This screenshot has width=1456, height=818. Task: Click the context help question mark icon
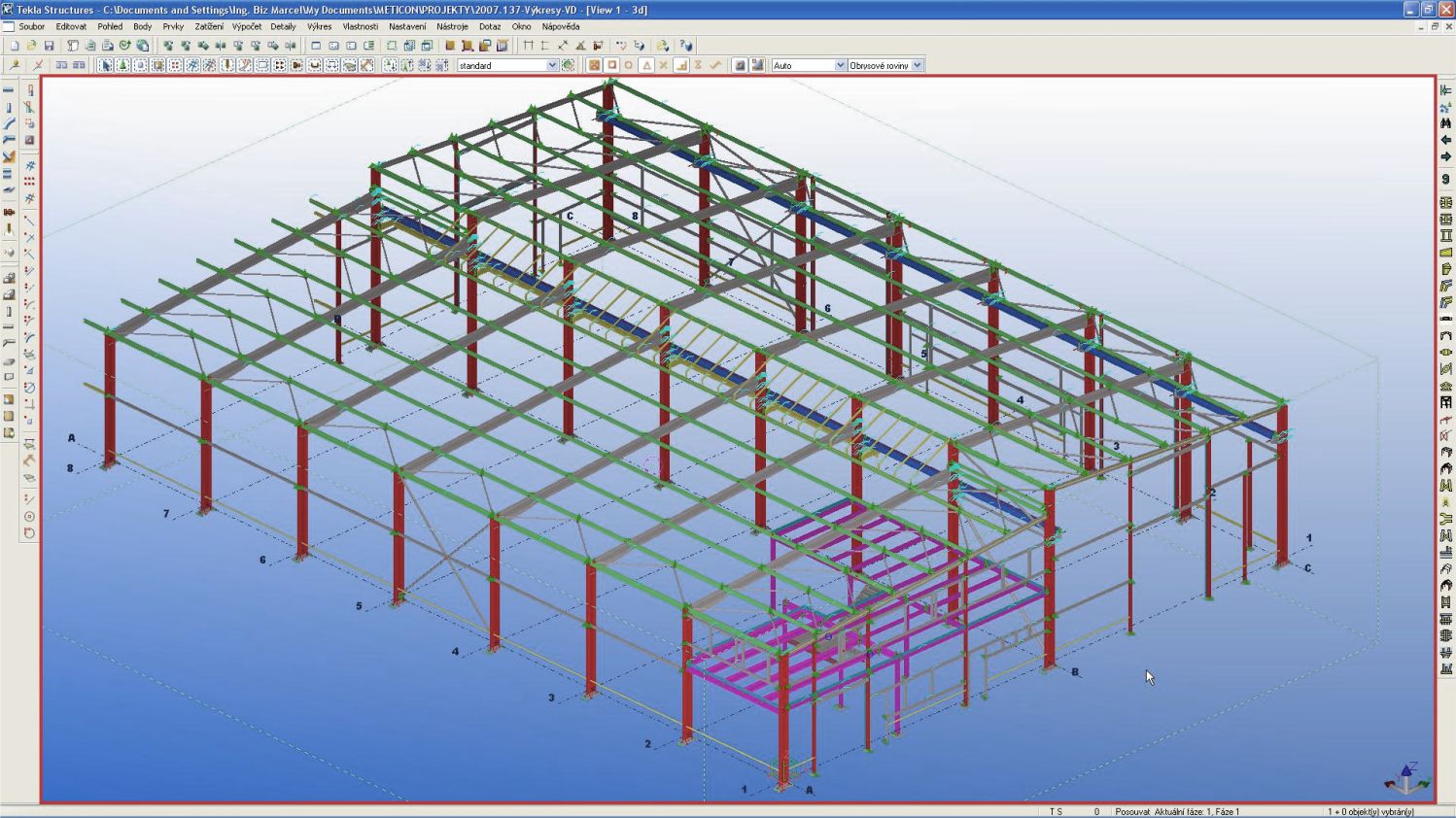686,46
